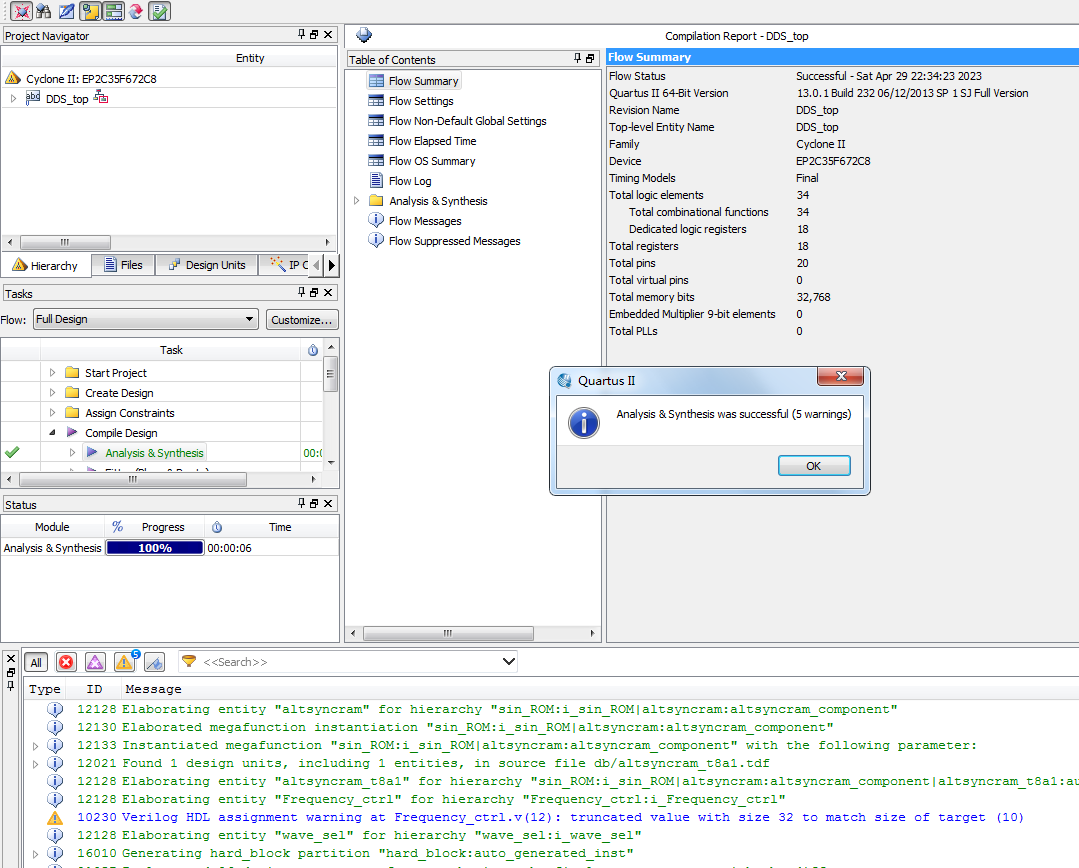Toggle the document with green checkmark toolbar button
Image resolution: width=1079 pixels, height=868 pixels.
[159, 11]
